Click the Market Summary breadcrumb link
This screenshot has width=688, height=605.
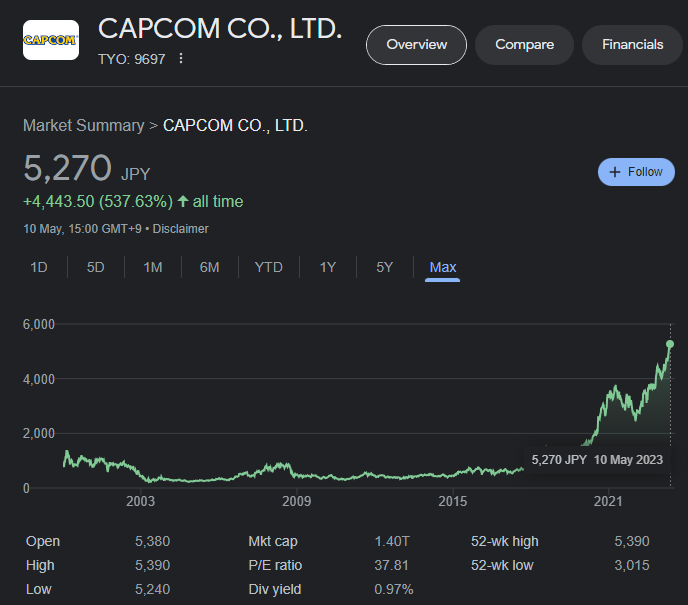pos(83,126)
